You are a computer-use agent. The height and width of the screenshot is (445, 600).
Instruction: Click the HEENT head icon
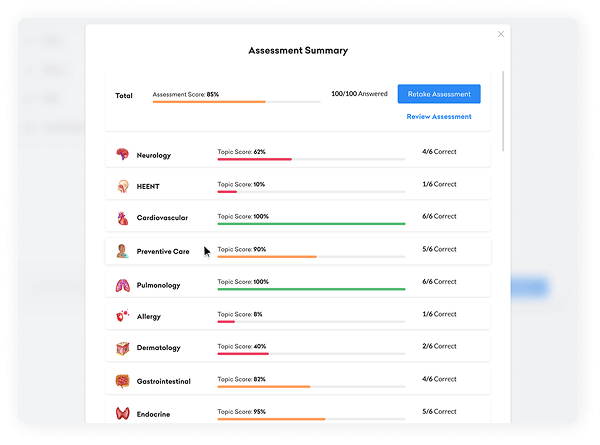(x=122, y=186)
